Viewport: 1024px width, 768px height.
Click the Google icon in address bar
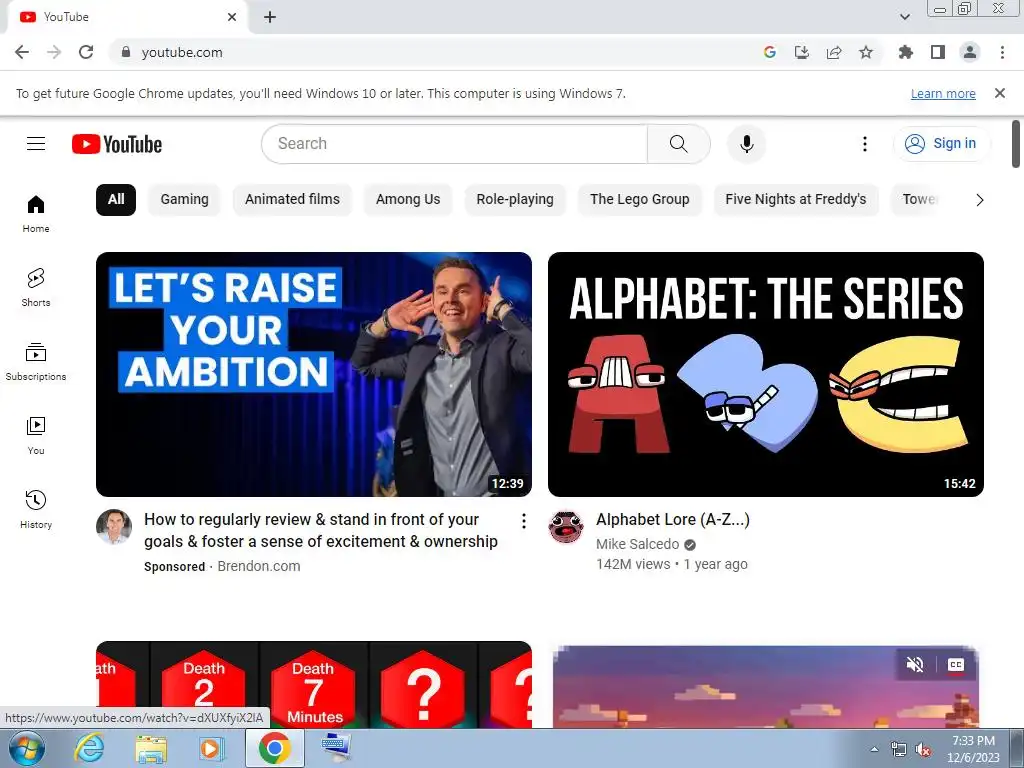[770, 52]
